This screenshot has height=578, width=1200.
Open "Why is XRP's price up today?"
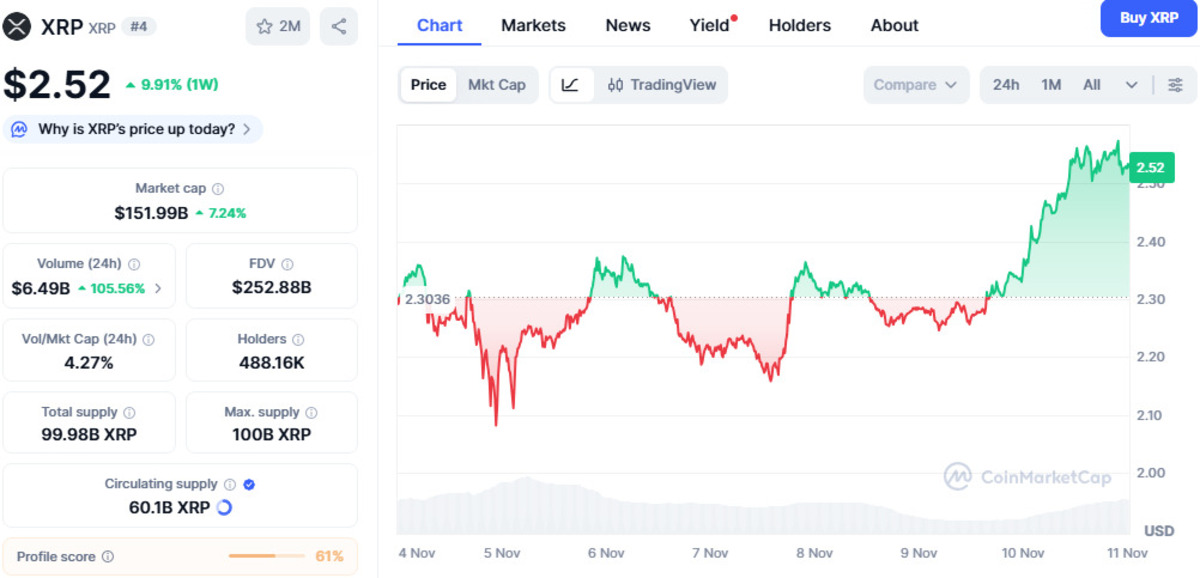point(136,129)
